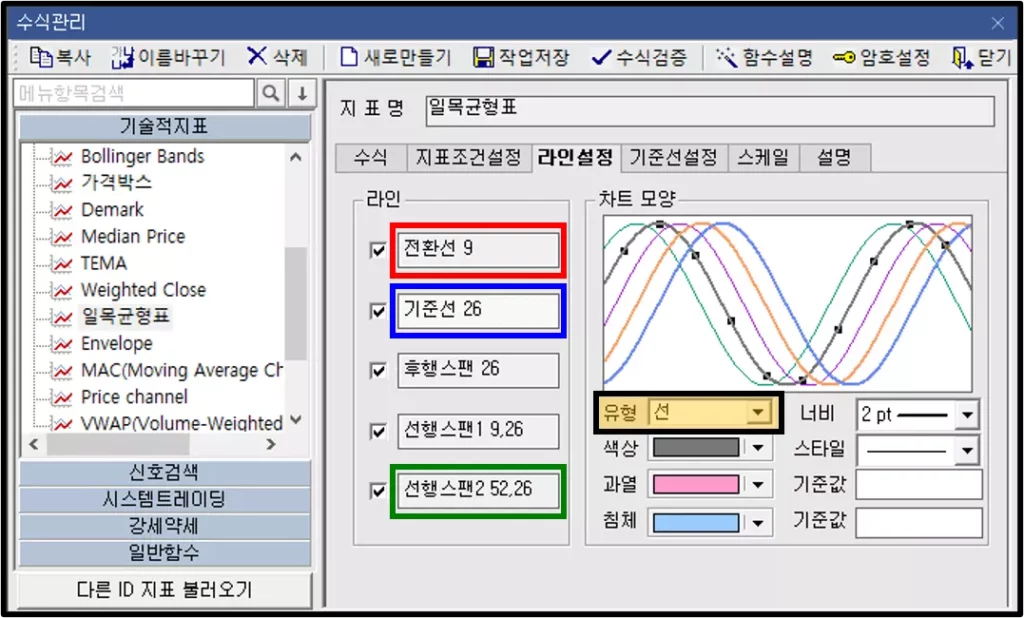The image size is (1024, 618).
Task: Select TEMA indicator
Action: tap(104, 263)
